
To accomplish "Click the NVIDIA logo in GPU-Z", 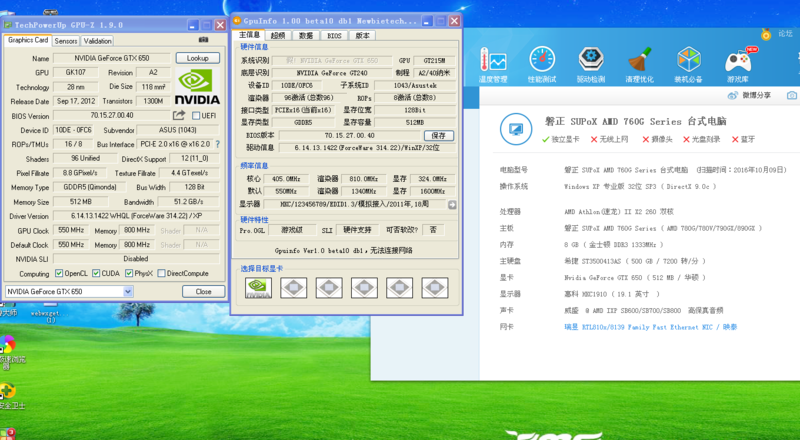I will tap(197, 87).
